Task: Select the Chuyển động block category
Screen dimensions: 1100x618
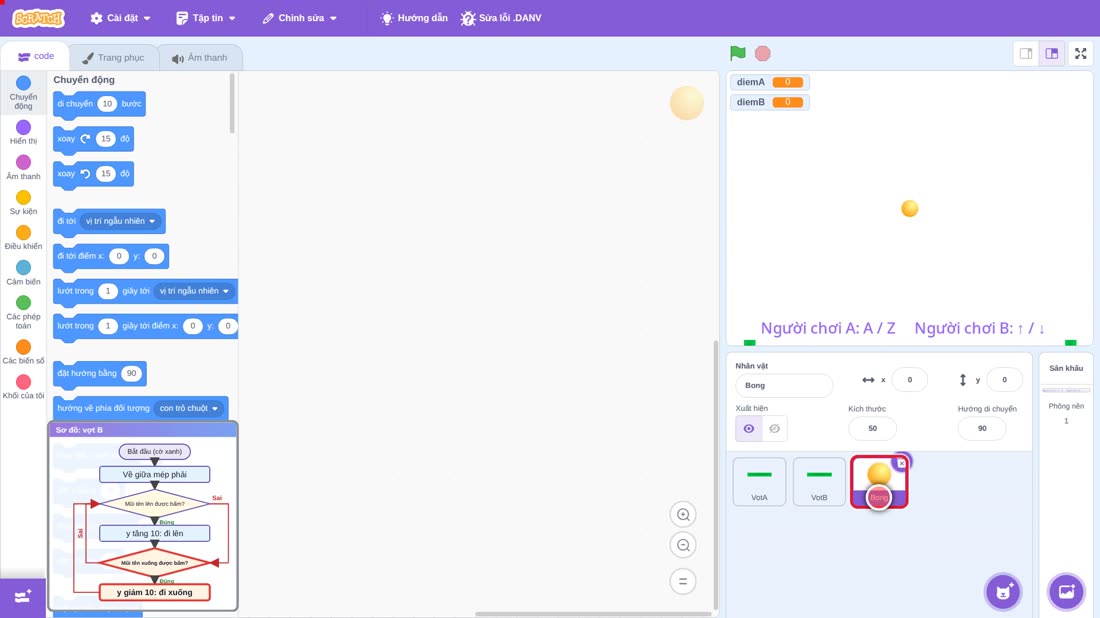Action: coord(23,93)
